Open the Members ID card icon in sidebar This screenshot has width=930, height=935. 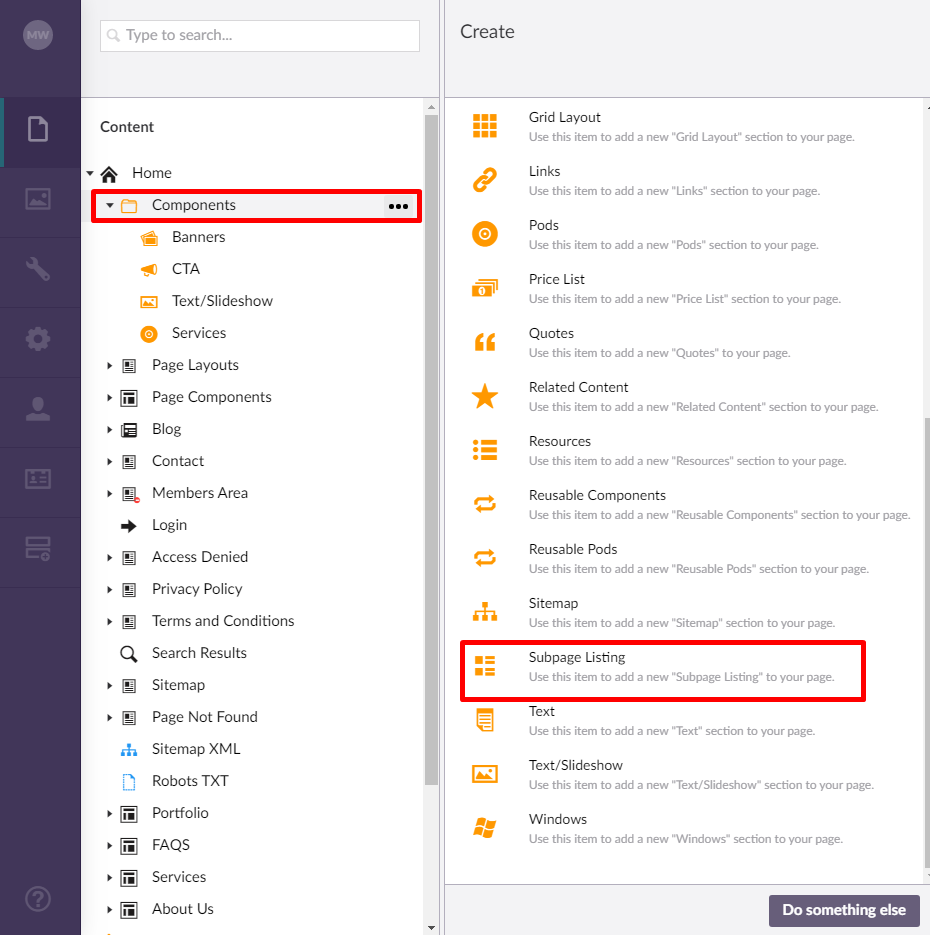click(x=38, y=479)
